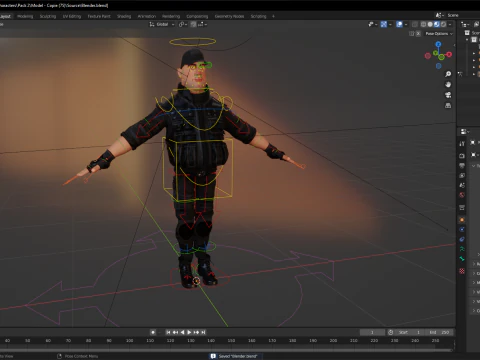Switch to the Animation workspace tab
This screenshot has width=480, height=360.
pos(147,16)
